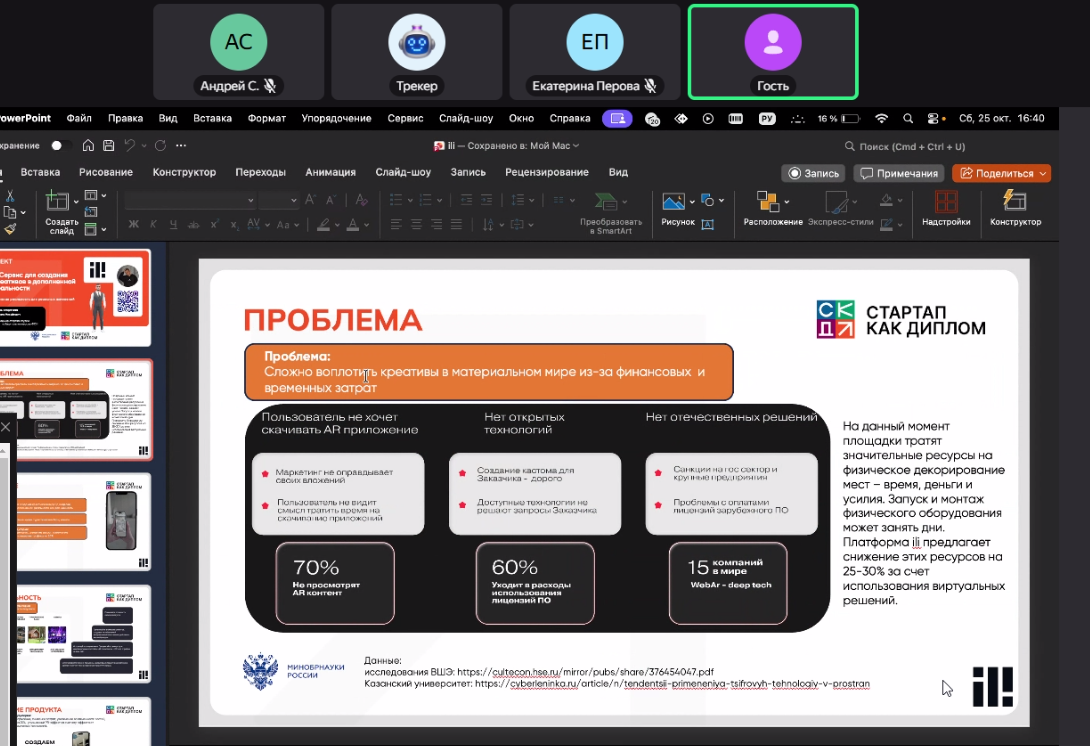Open the Конструктор designer icon in ribbon
Viewport: 1090px width, 746px height.
pyautogui.click(x=1014, y=202)
